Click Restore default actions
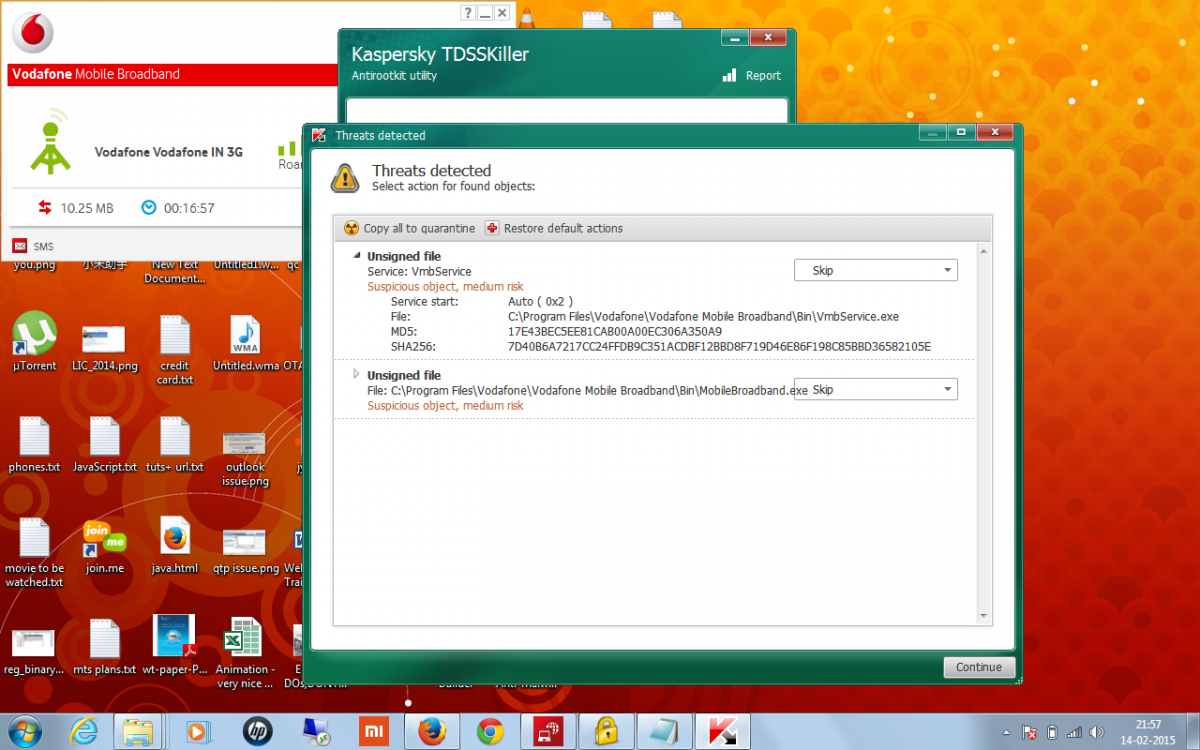 [554, 228]
